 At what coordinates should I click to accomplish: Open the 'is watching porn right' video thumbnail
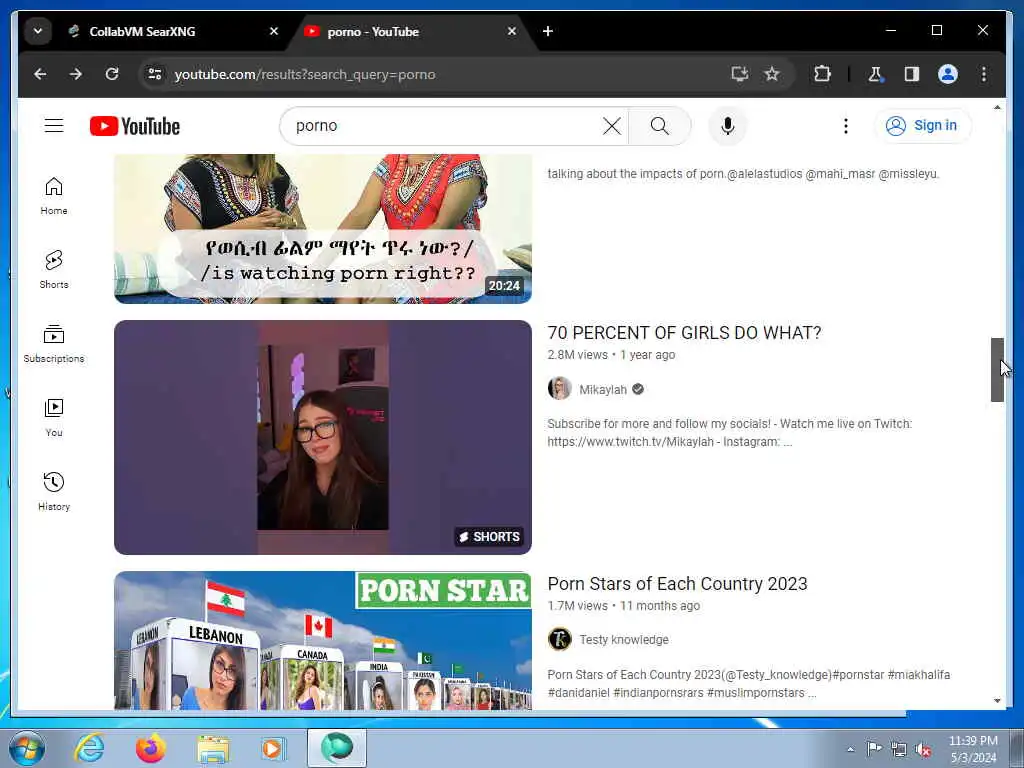(x=323, y=229)
